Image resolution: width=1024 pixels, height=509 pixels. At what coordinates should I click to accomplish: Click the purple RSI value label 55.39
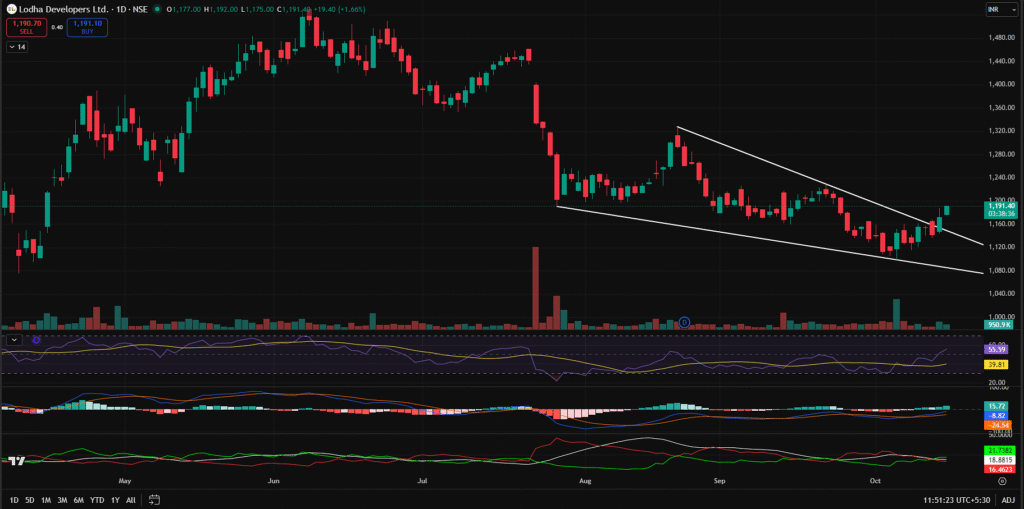pos(996,349)
